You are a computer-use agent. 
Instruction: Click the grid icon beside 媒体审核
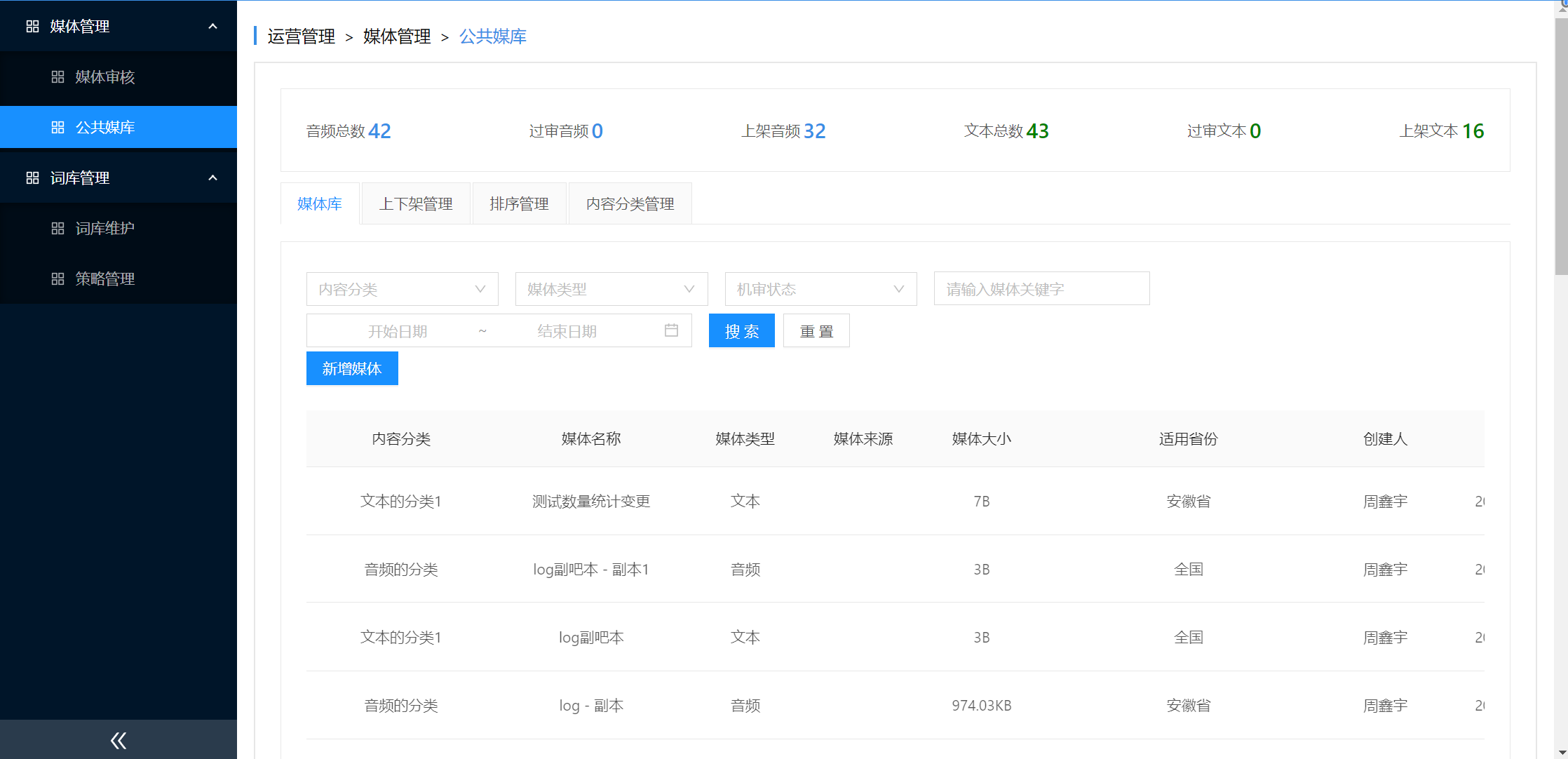pos(58,77)
